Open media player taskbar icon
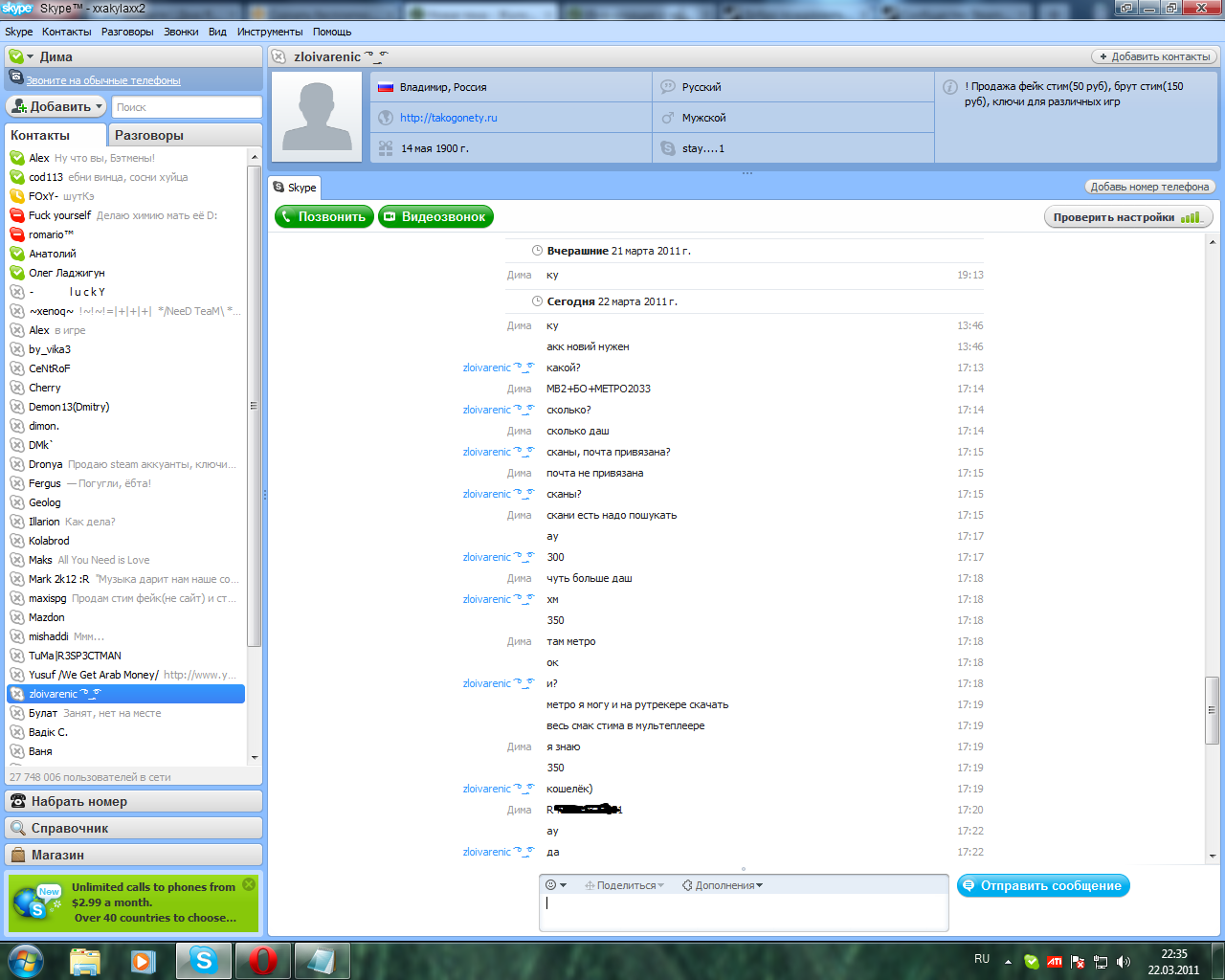The image size is (1225, 980). (144, 961)
